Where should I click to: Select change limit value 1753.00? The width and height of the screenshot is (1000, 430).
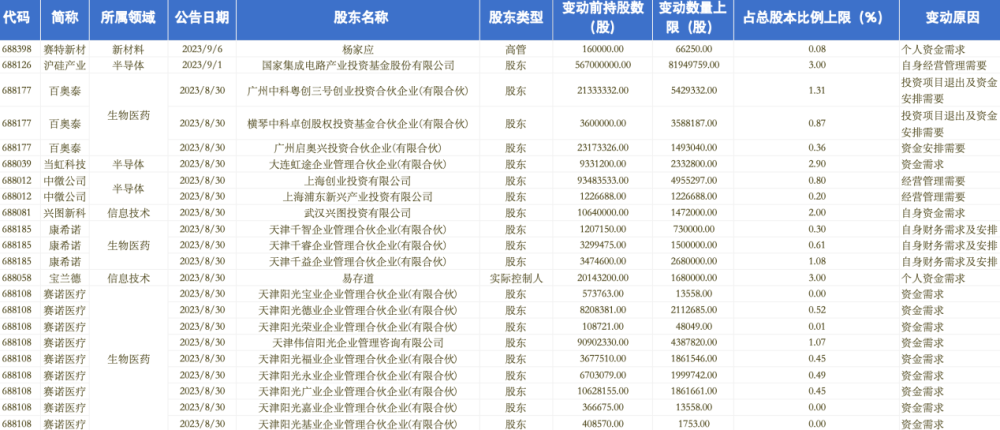tap(693, 424)
